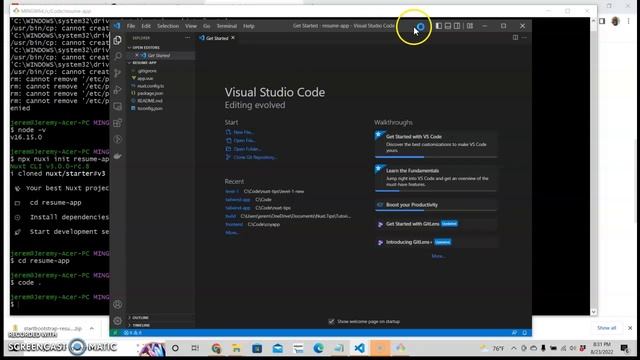Open Get Started with VS Code walkthrough

(436, 144)
